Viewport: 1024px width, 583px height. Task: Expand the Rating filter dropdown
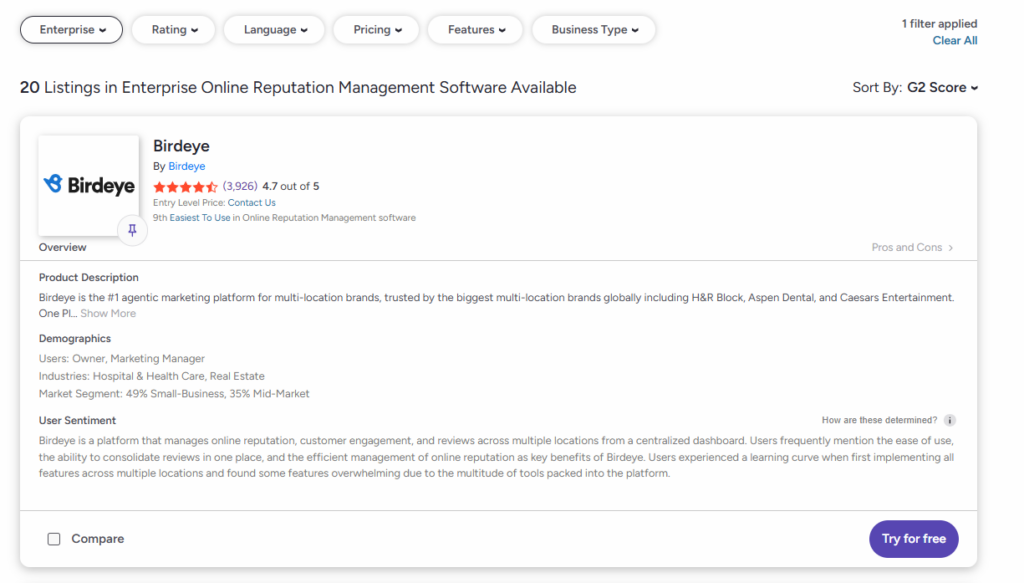(174, 30)
